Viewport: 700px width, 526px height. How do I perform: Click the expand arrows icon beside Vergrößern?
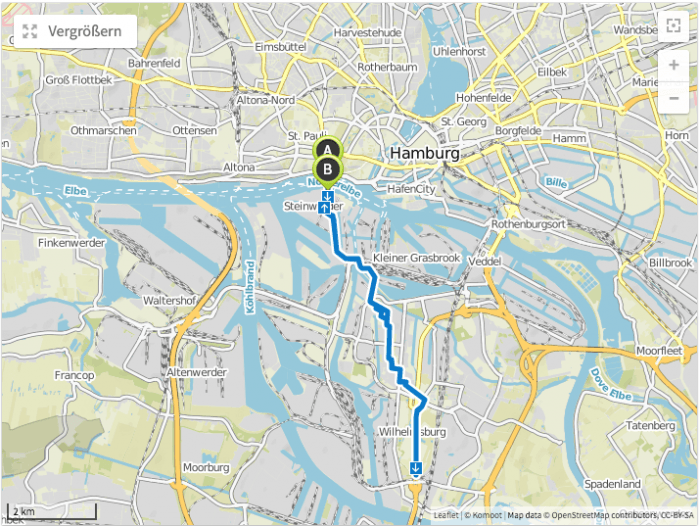tap(30, 31)
